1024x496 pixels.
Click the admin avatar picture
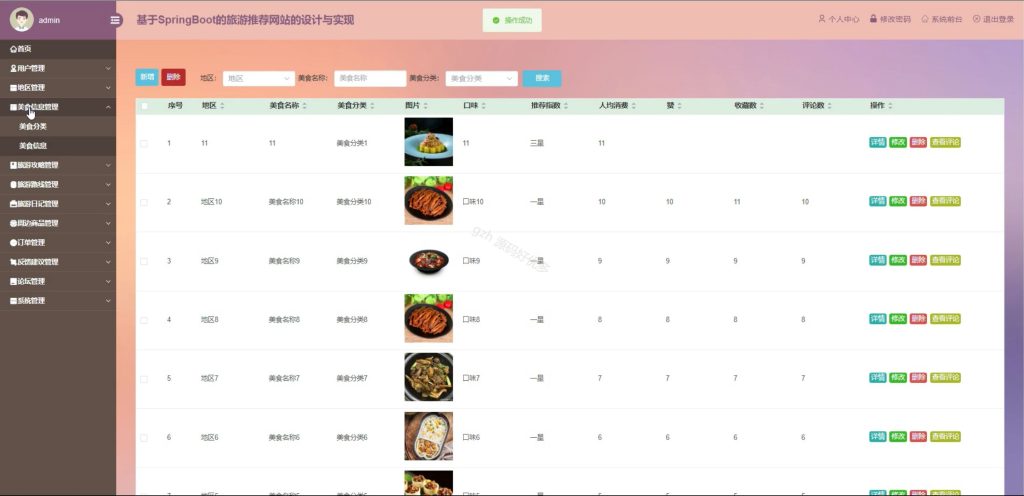(22, 20)
